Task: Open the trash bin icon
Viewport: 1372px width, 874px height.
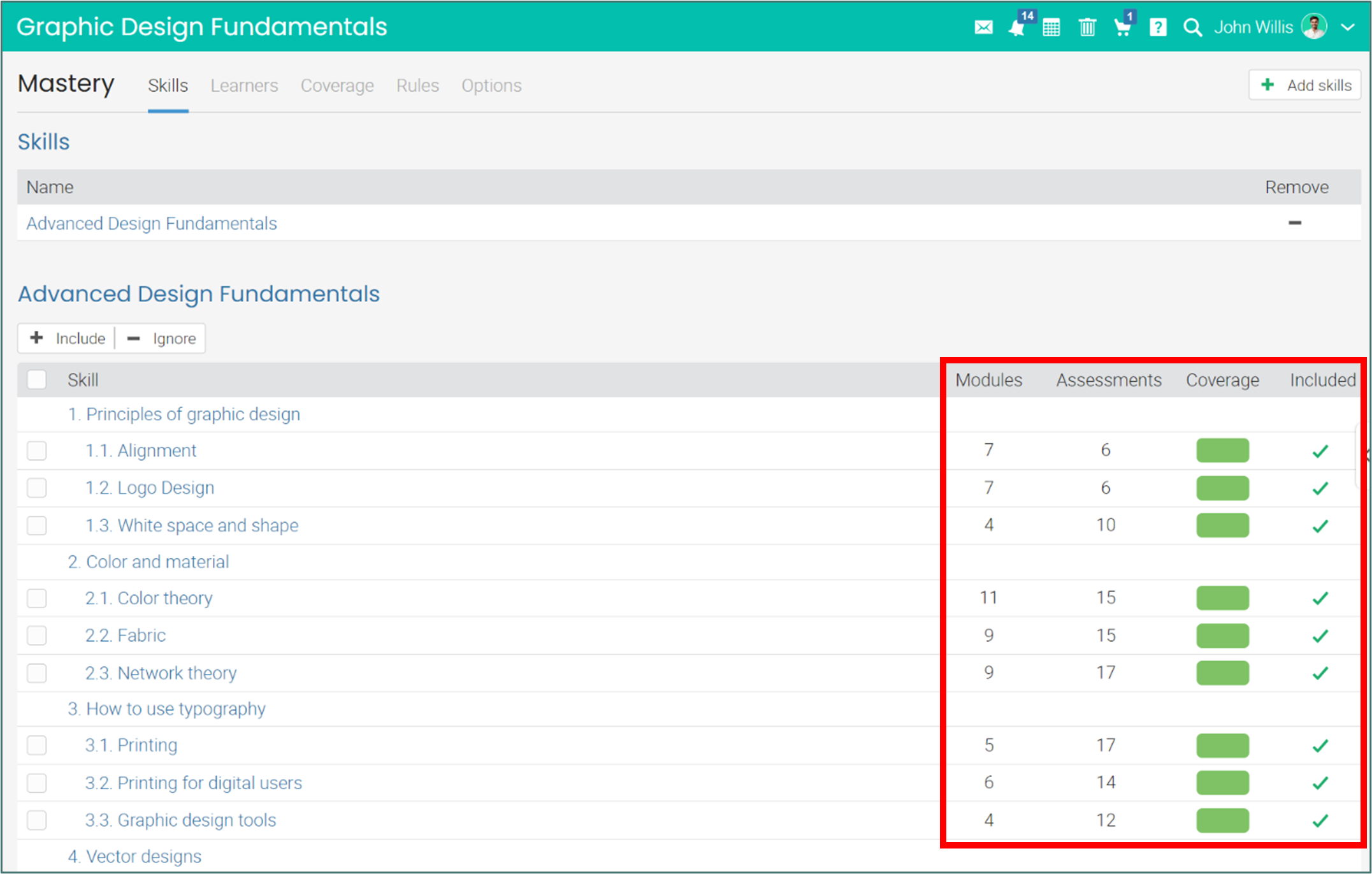Action: pyautogui.click(x=1087, y=27)
